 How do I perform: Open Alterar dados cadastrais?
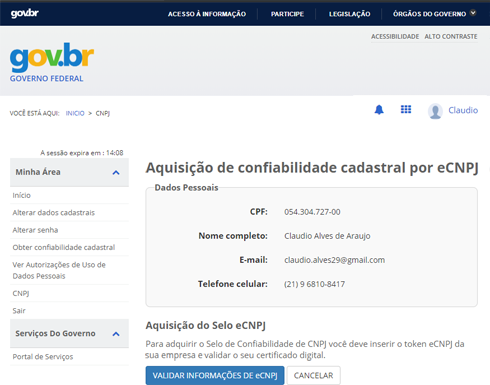[54, 213]
